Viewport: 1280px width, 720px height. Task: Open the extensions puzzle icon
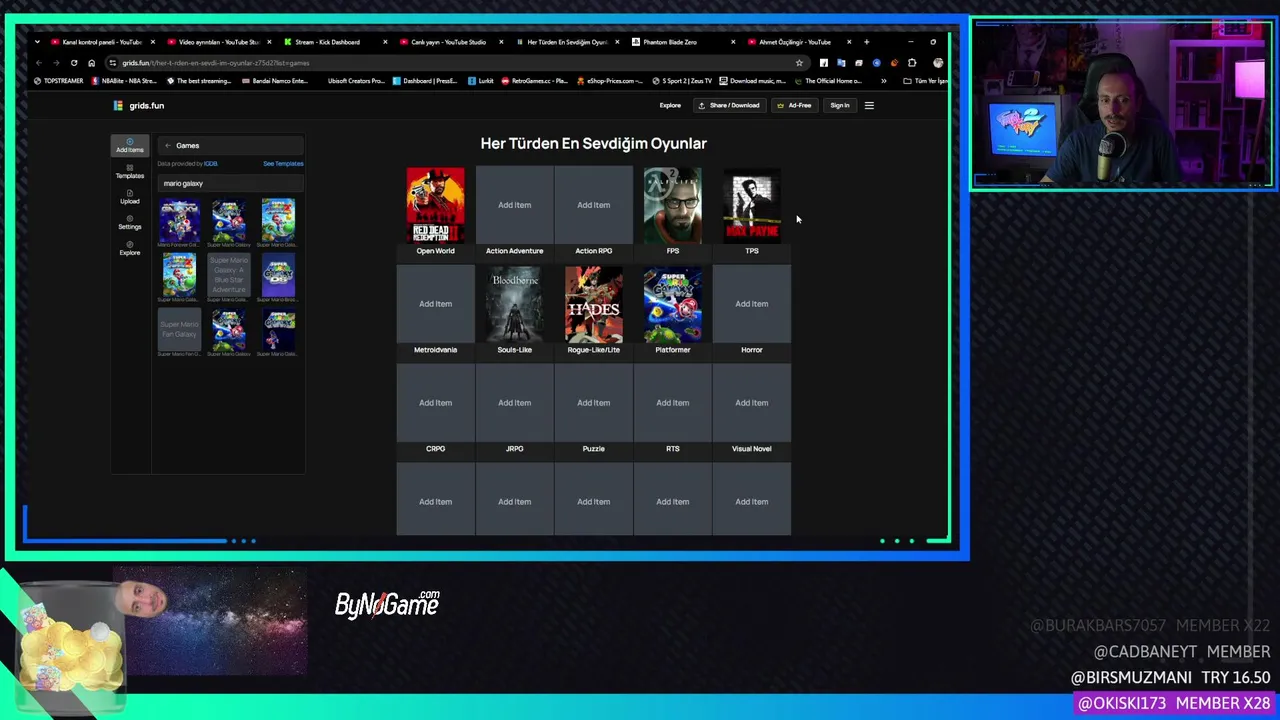click(x=912, y=63)
